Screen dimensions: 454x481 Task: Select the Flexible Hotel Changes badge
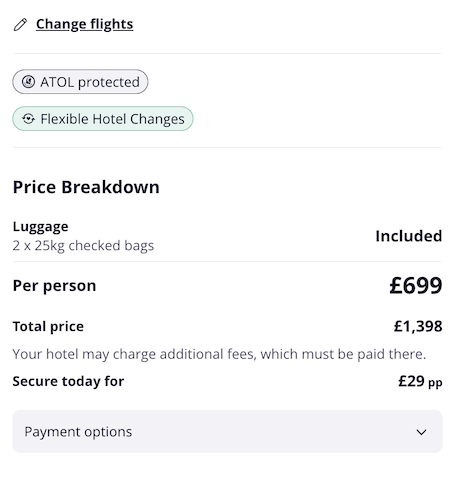[x=103, y=119]
